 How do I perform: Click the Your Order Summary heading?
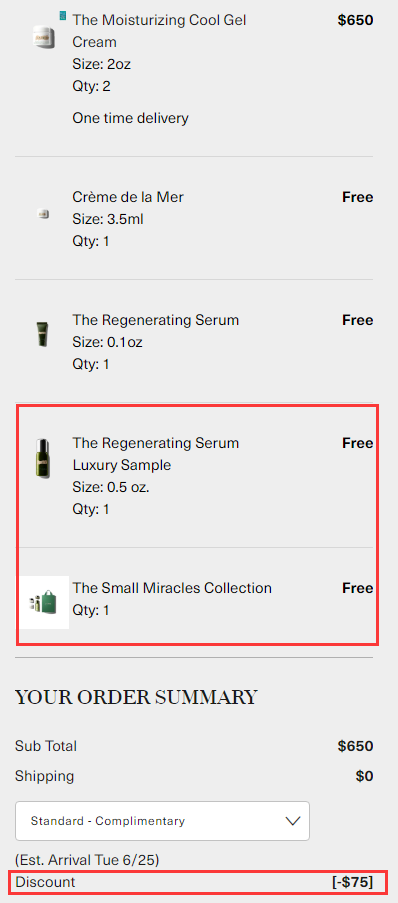136,697
